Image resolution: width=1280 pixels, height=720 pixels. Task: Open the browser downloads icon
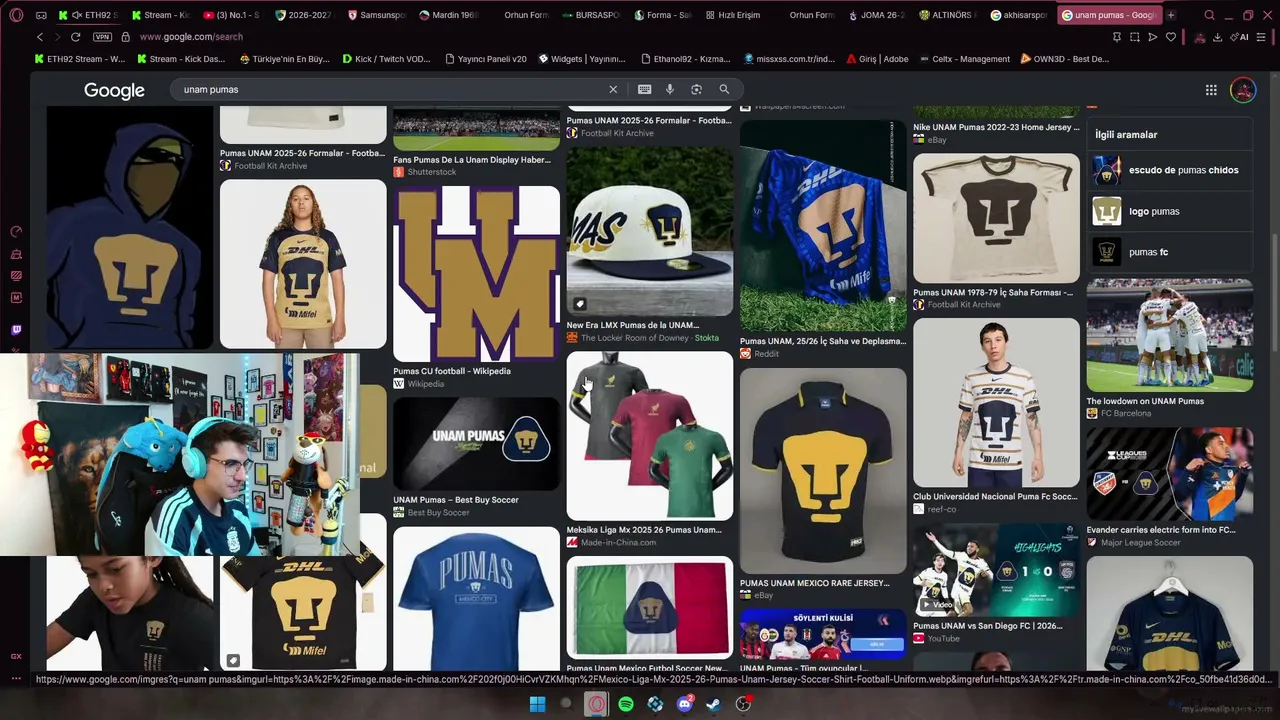[x=1217, y=37]
